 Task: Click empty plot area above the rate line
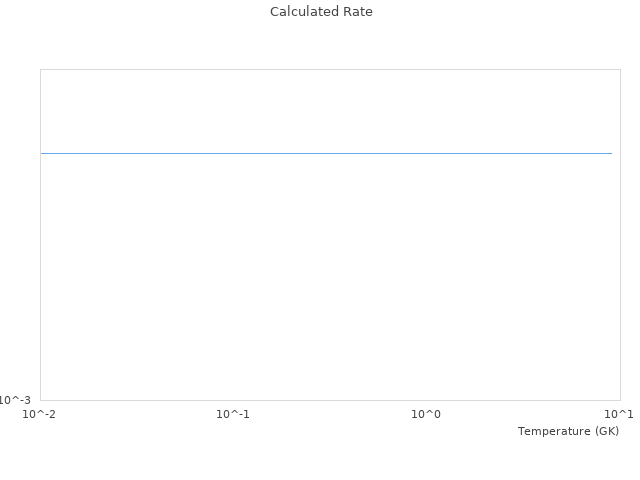tap(326, 110)
